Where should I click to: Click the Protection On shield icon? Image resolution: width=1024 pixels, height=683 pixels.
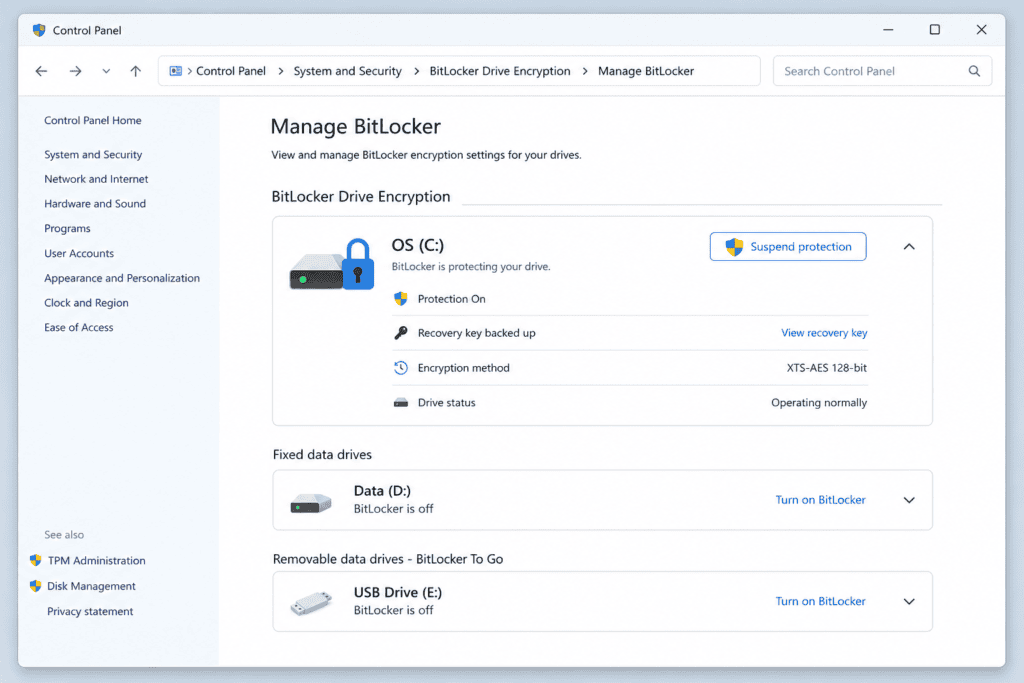pyautogui.click(x=400, y=299)
